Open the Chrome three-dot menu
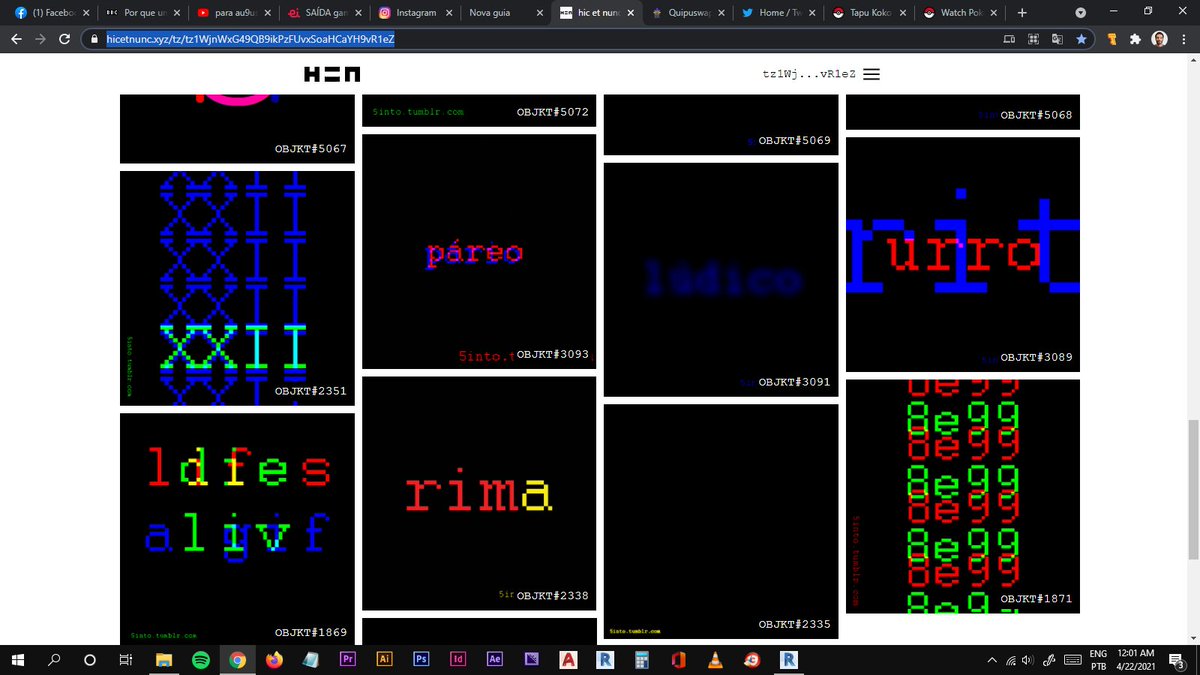The height and width of the screenshot is (675, 1200). 1183,39
